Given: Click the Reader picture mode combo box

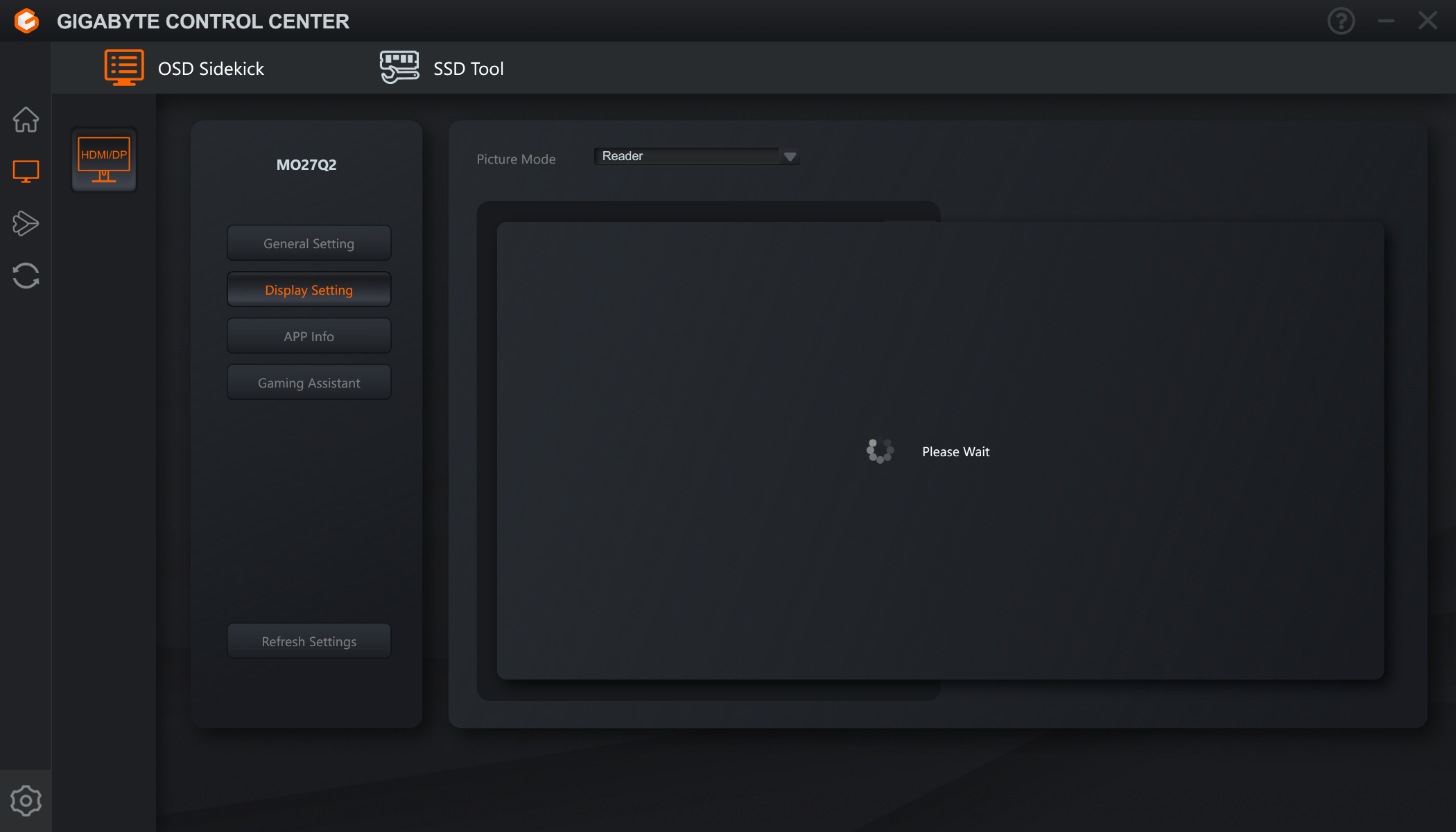Looking at the screenshot, I should pos(686,157).
